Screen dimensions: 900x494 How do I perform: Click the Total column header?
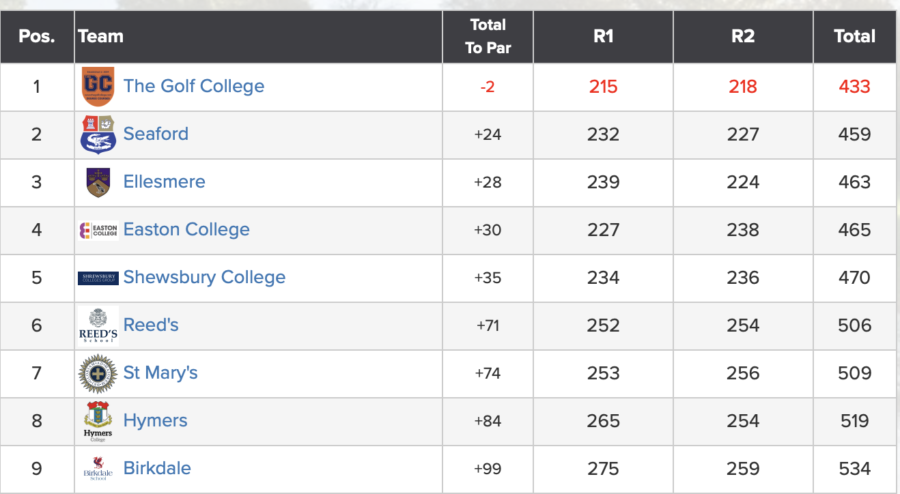[854, 37]
